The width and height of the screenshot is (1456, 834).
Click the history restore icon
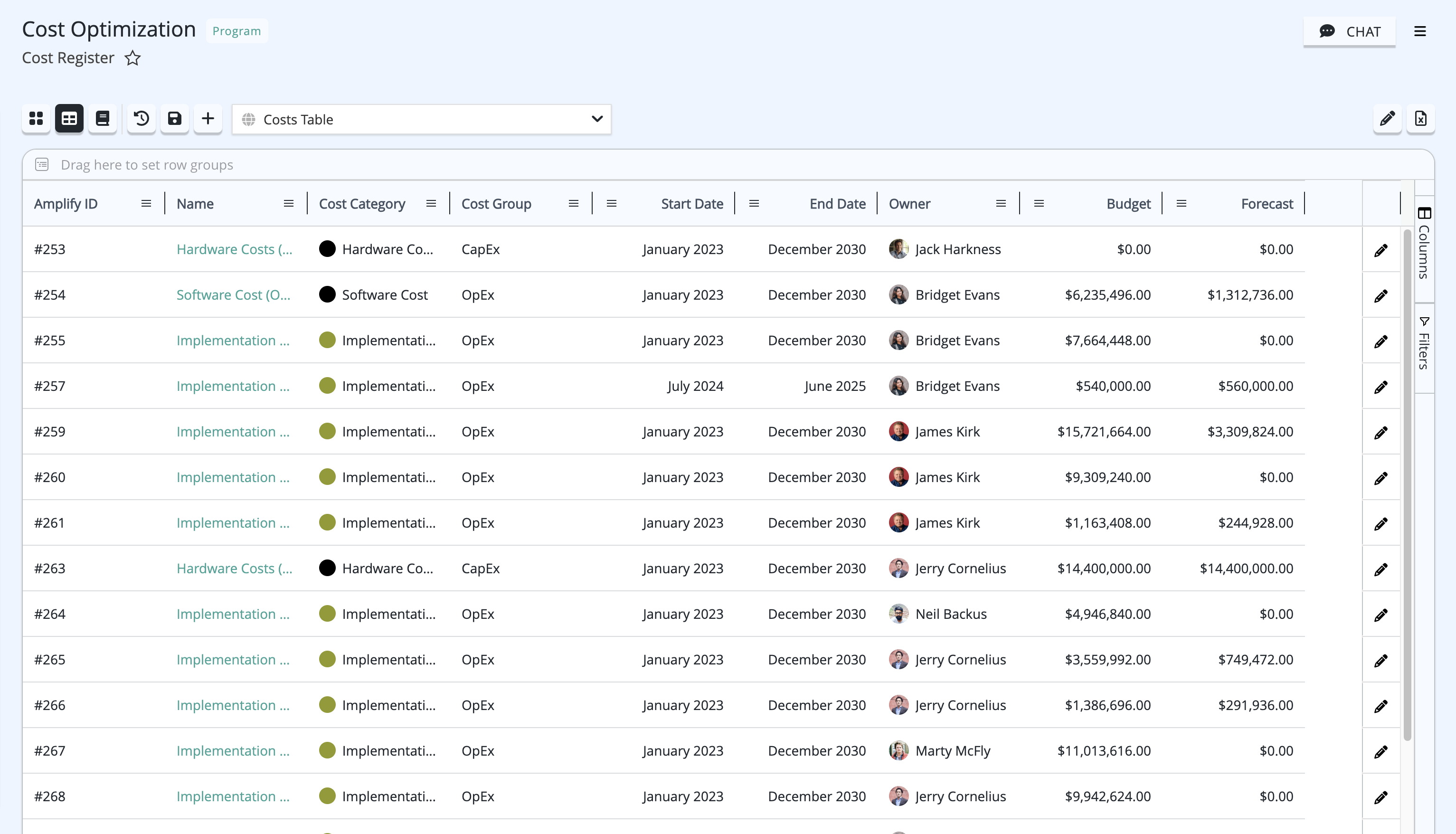tap(142, 119)
